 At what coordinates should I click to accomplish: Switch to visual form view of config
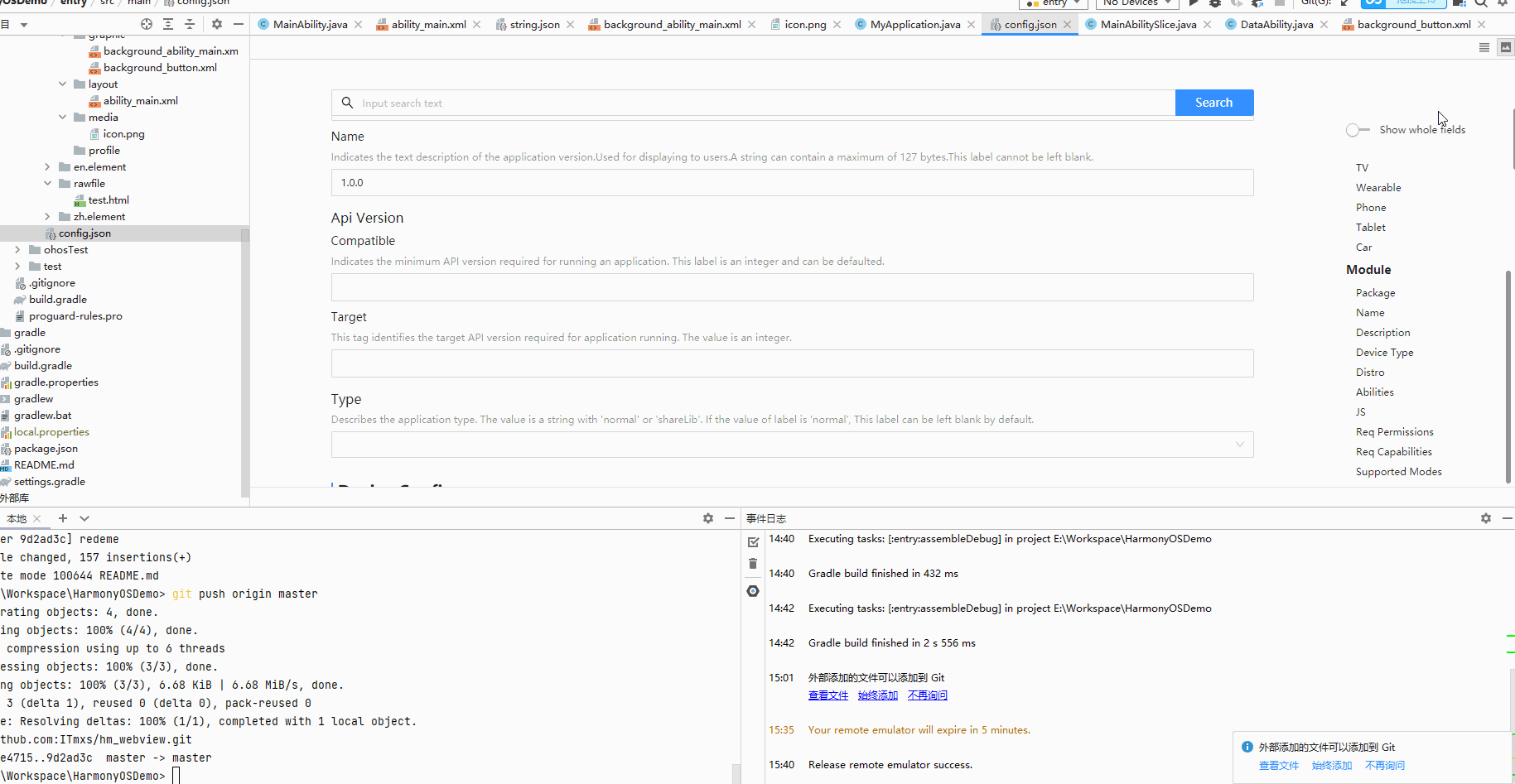click(1506, 48)
